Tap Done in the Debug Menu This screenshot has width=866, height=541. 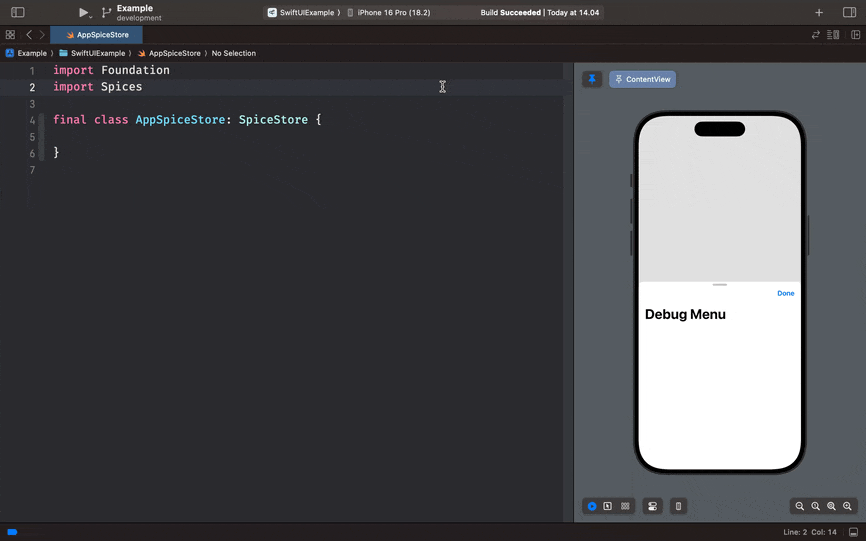785,293
